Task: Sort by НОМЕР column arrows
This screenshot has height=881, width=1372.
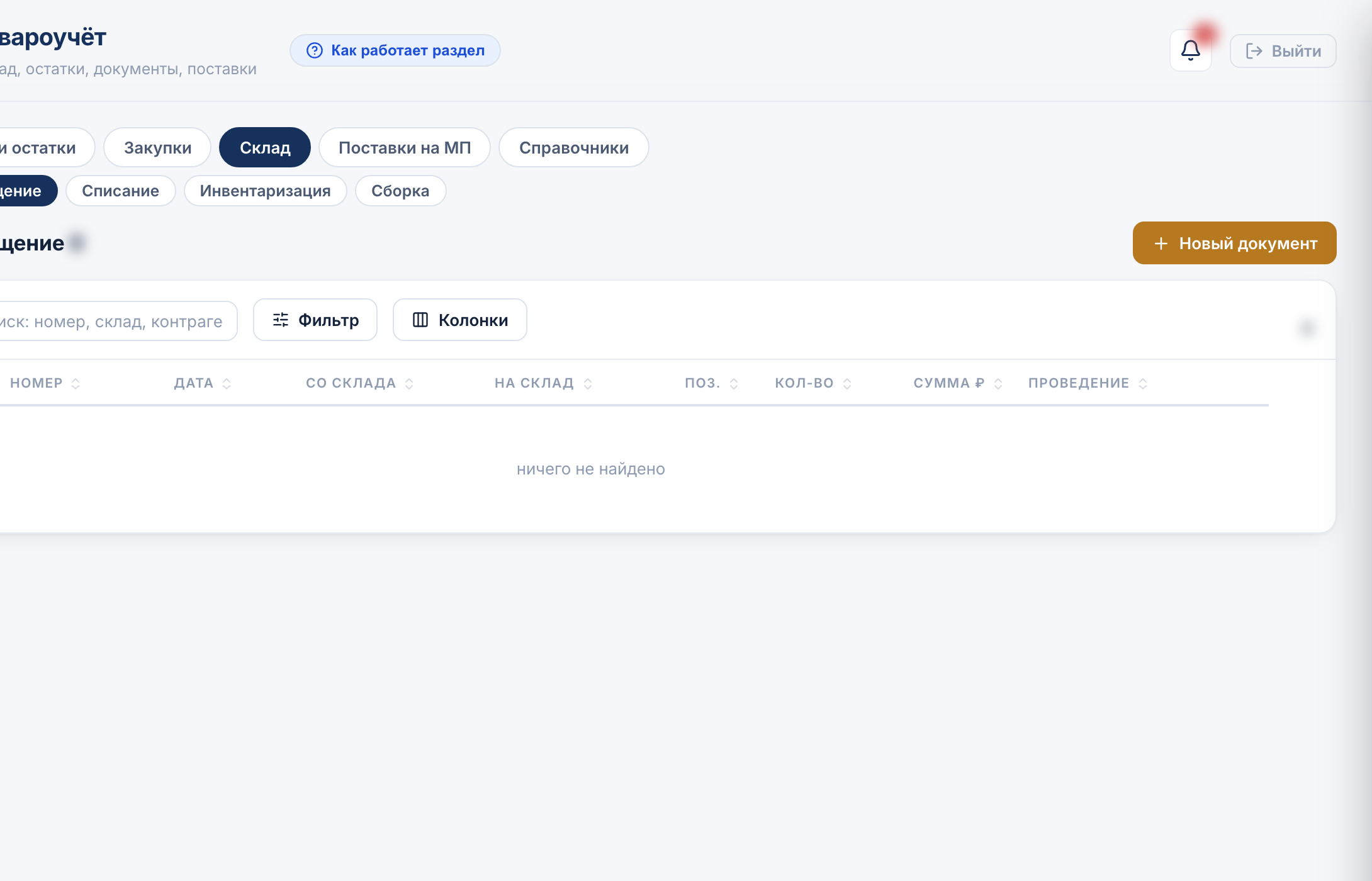Action: pyautogui.click(x=76, y=383)
